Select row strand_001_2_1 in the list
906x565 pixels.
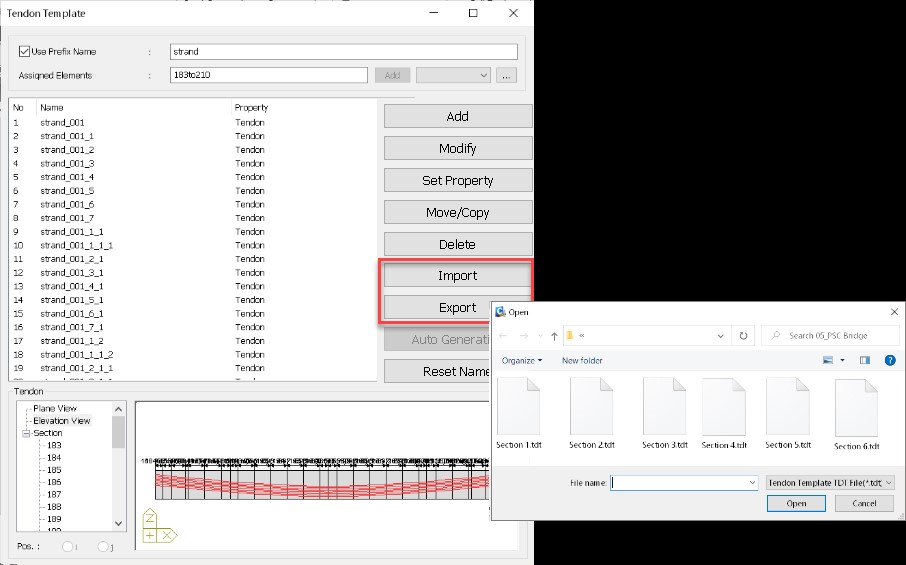(x=193, y=259)
